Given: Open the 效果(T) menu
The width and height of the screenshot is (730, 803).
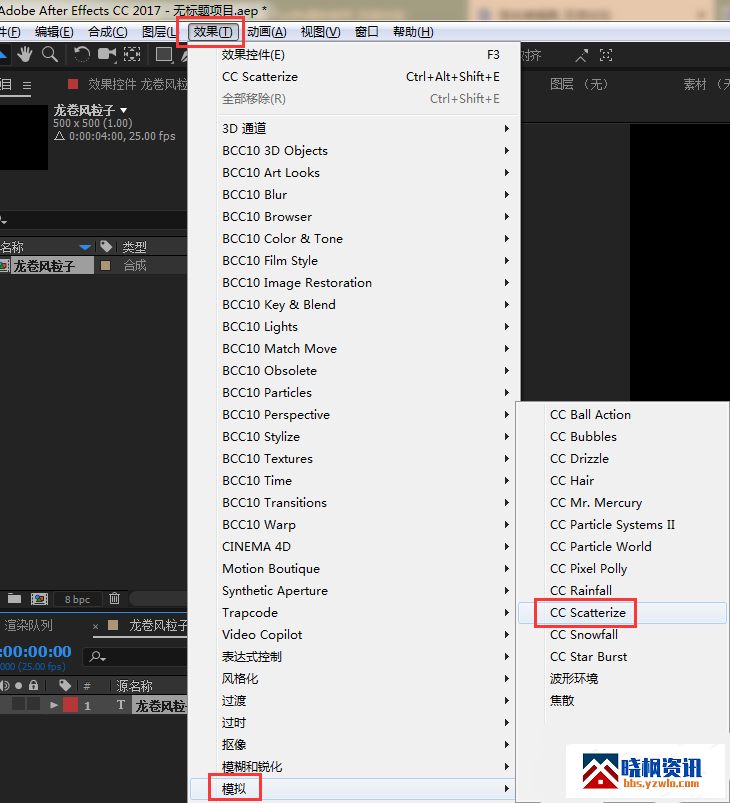Looking at the screenshot, I should 213,32.
